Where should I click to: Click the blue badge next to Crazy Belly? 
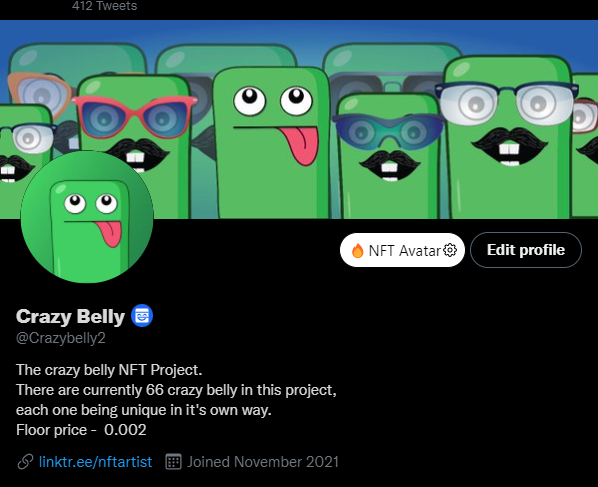click(x=142, y=316)
